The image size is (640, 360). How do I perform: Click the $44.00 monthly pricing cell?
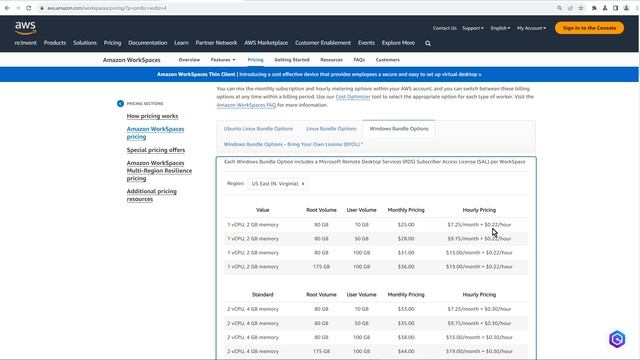tap(406, 351)
